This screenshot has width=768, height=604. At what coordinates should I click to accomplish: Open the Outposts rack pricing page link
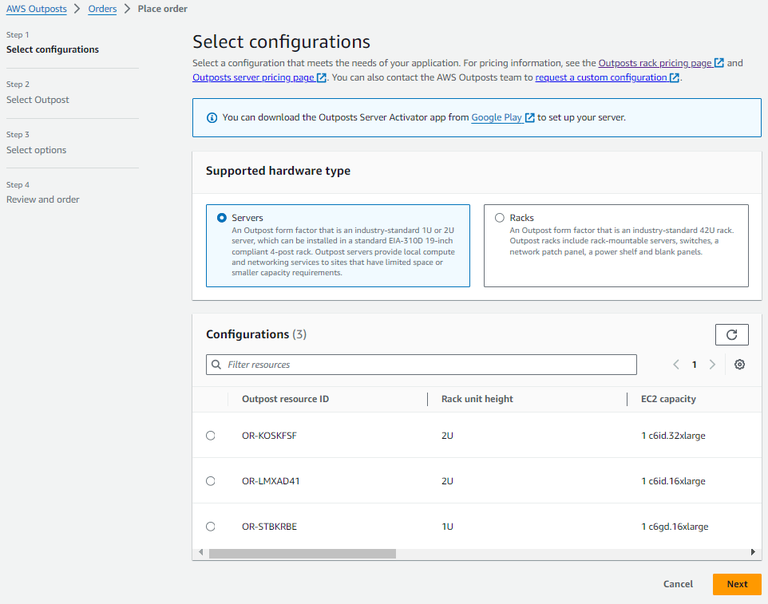click(x=654, y=63)
